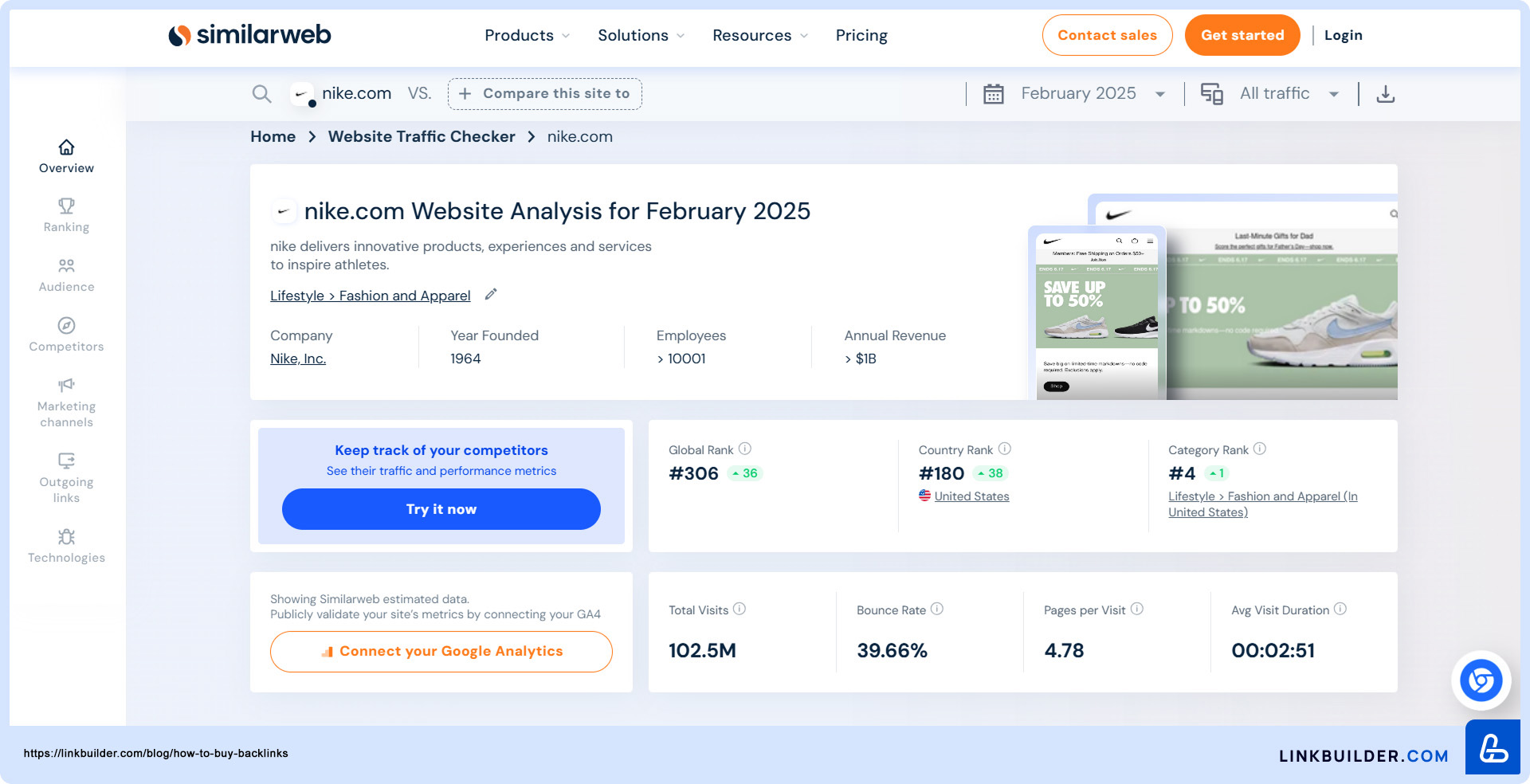Viewport: 1530px width, 784px height.
Task: Show the Bounce Rate info icon
Action: [937, 609]
